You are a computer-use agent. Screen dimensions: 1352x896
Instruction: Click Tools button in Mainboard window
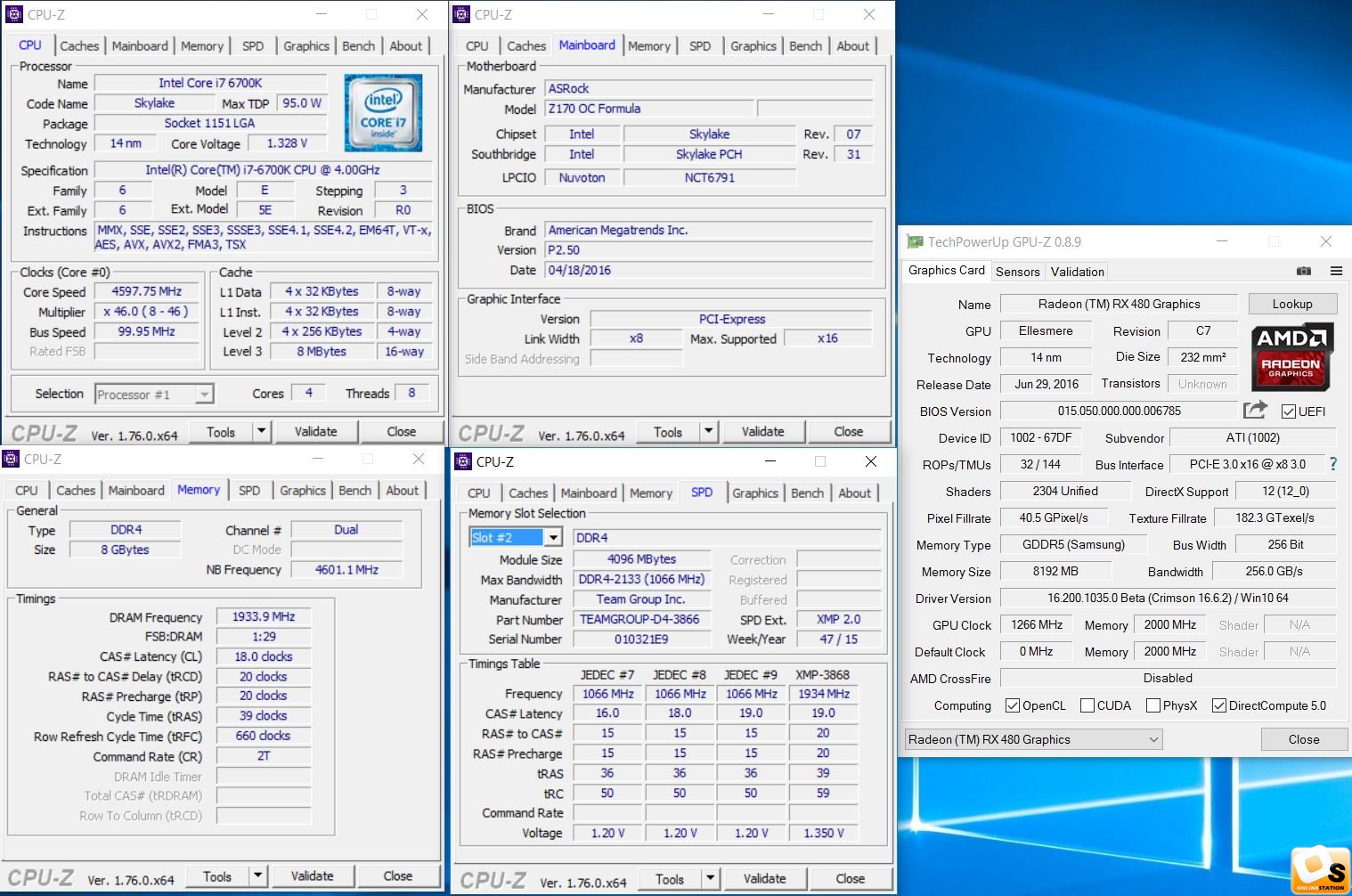[x=667, y=431]
